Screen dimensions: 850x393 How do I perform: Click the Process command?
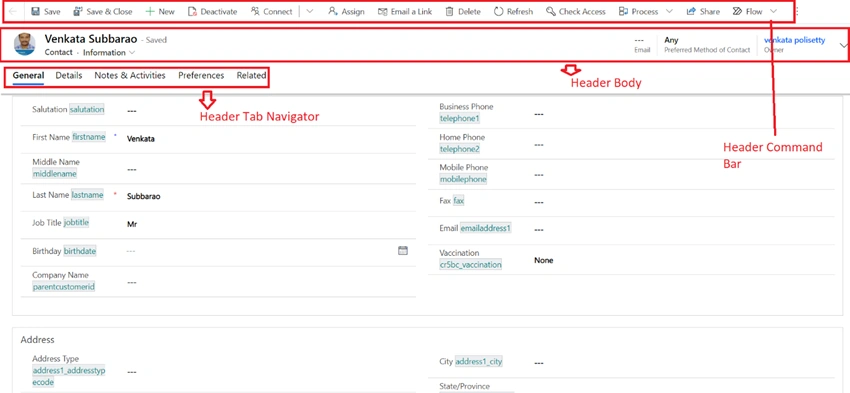coord(639,11)
